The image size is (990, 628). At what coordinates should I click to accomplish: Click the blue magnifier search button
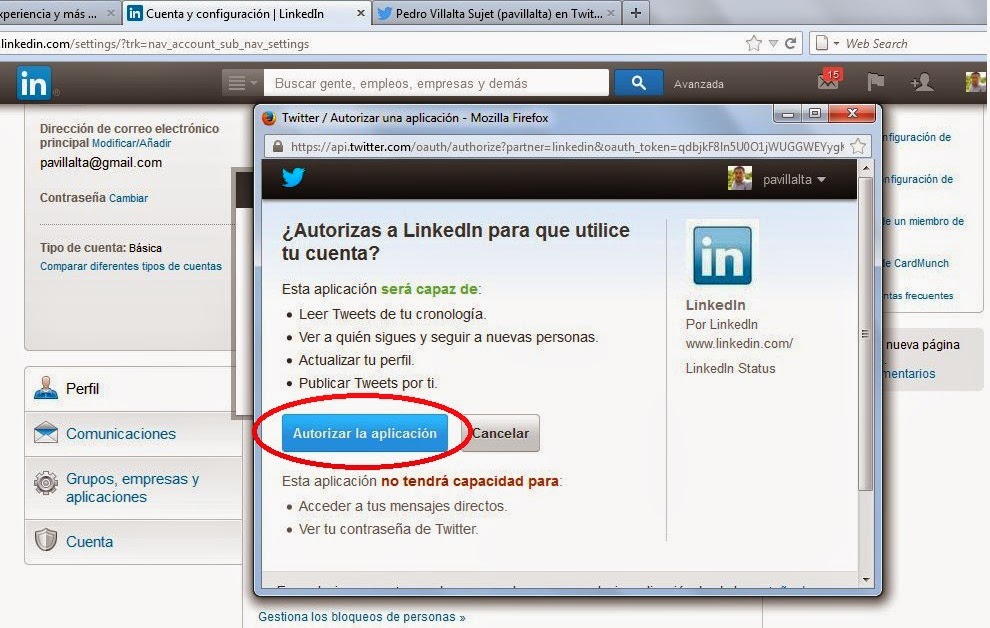point(638,83)
